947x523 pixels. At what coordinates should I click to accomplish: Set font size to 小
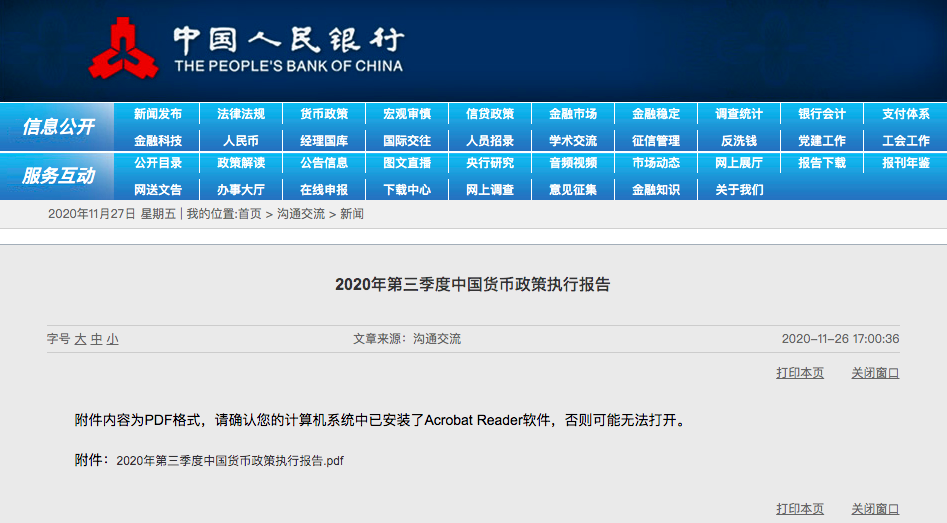[112, 339]
